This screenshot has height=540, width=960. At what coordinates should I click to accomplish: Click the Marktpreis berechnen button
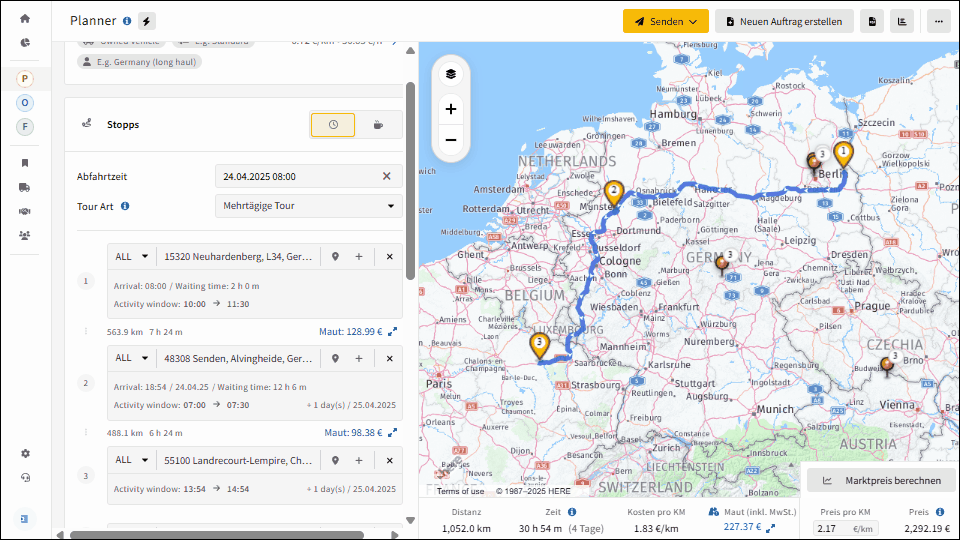tap(882, 481)
